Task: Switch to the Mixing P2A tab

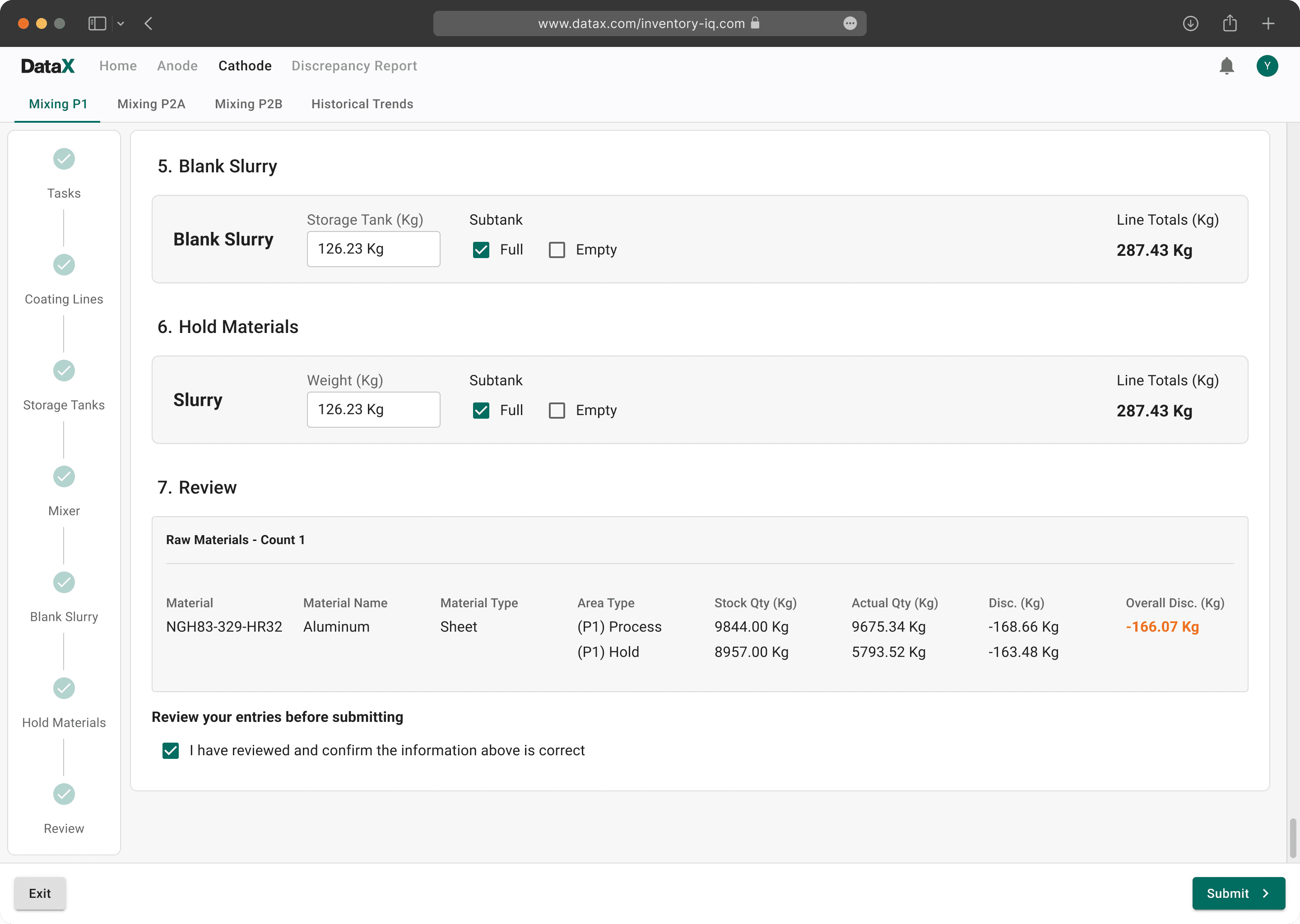Action: click(151, 104)
